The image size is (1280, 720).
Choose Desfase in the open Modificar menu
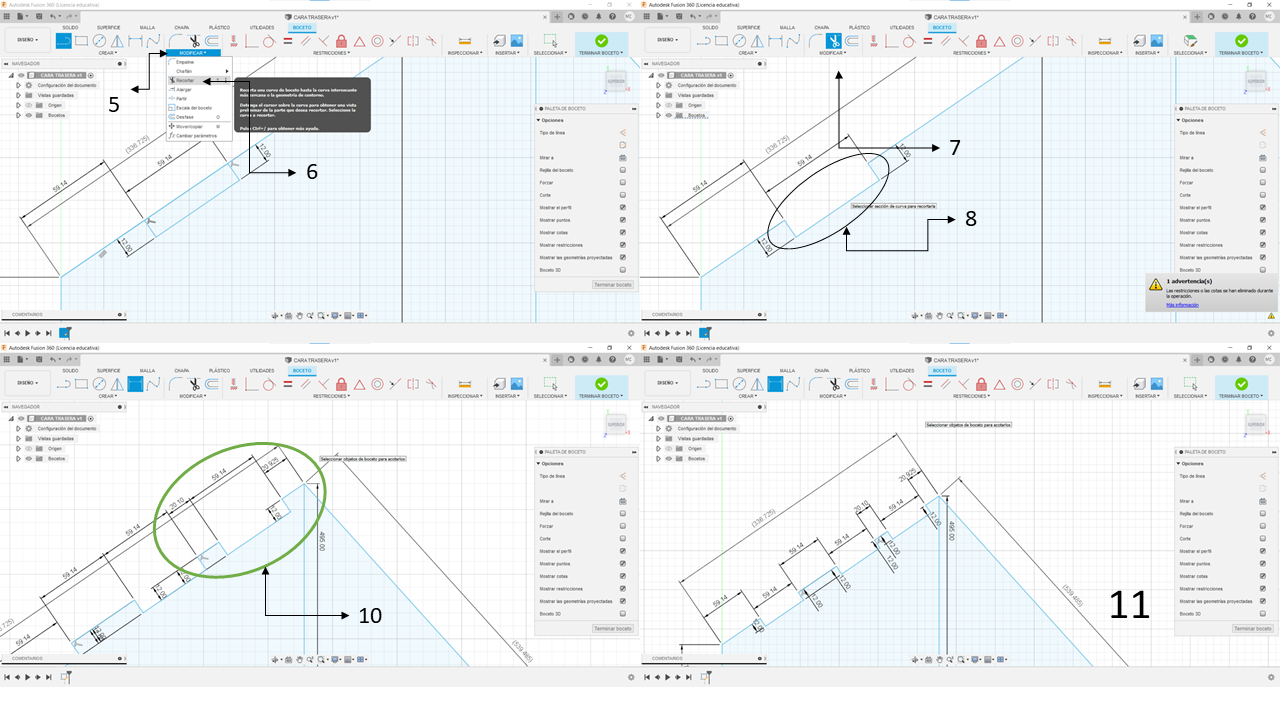pyautogui.click(x=198, y=117)
